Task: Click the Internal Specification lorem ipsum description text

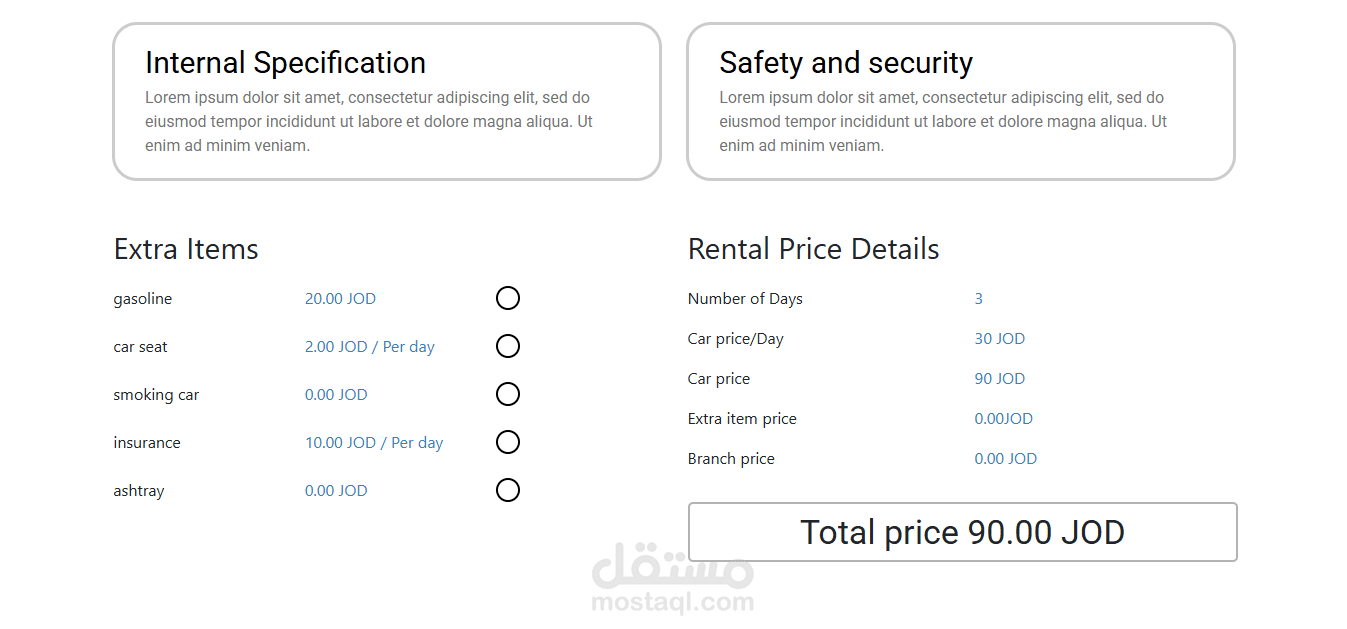Action: click(x=369, y=122)
